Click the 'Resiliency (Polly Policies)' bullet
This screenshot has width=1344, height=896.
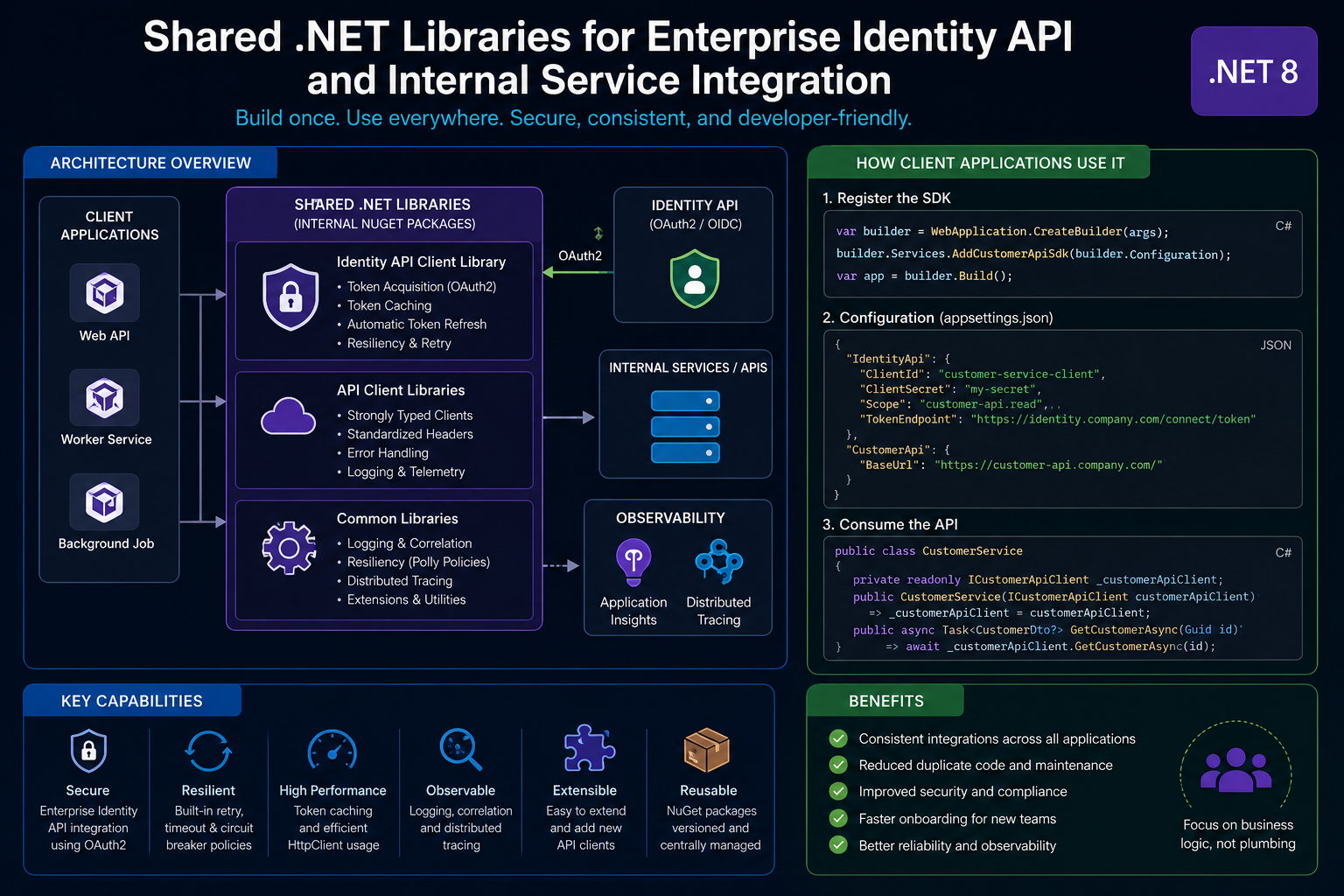pyautogui.click(x=418, y=562)
